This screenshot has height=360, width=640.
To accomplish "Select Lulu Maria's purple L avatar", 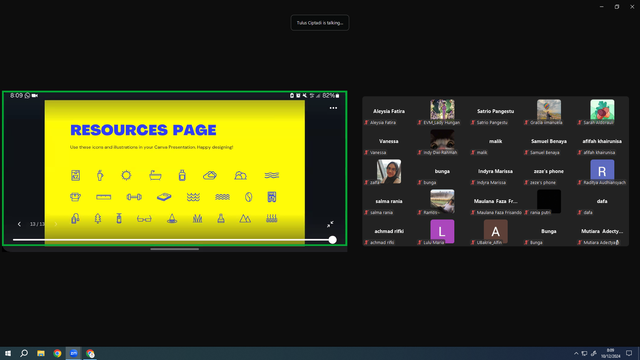I will 442,231.
